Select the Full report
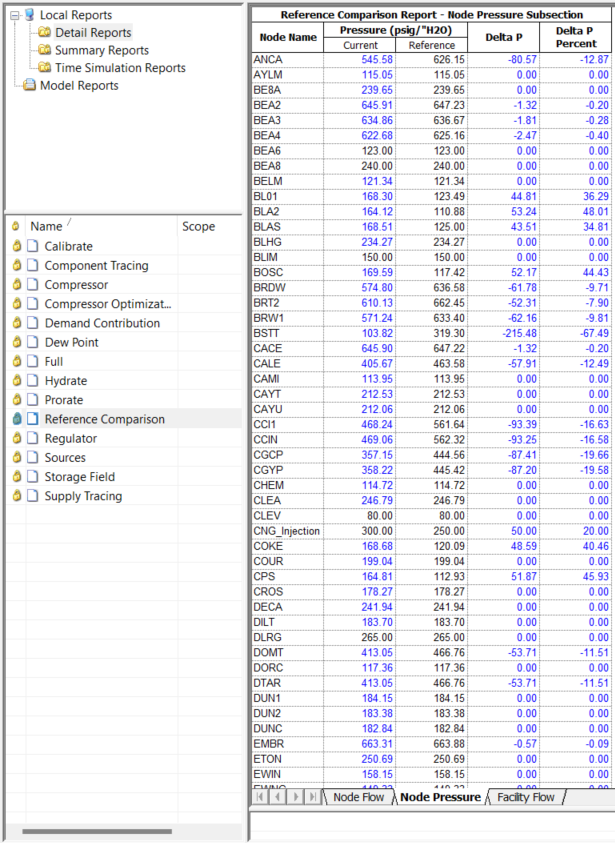 pyautogui.click(x=54, y=361)
